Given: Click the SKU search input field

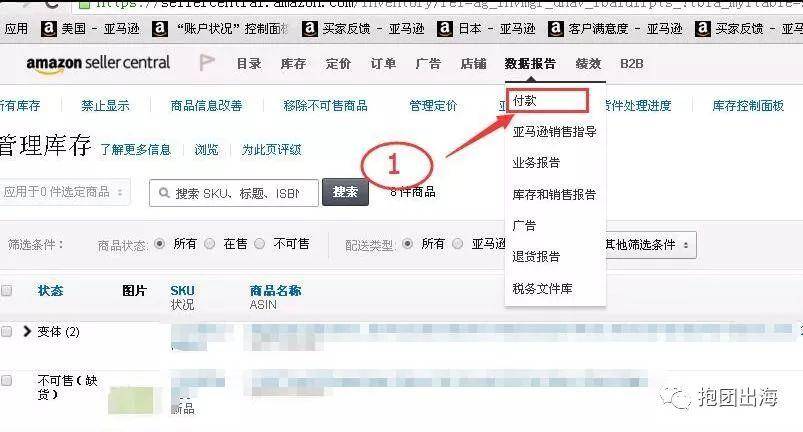Looking at the screenshot, I should (x=234, y=193).
